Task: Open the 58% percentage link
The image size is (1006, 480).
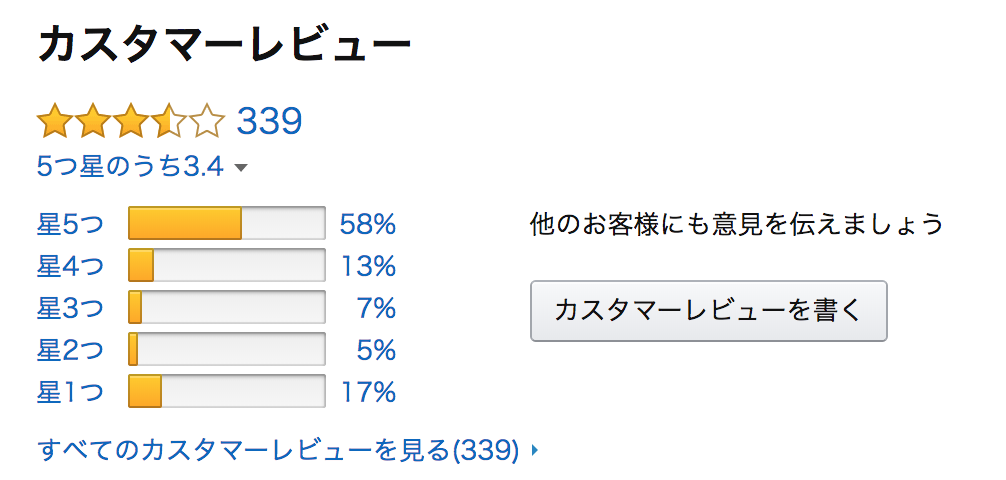Action: (x=368, y=224)
